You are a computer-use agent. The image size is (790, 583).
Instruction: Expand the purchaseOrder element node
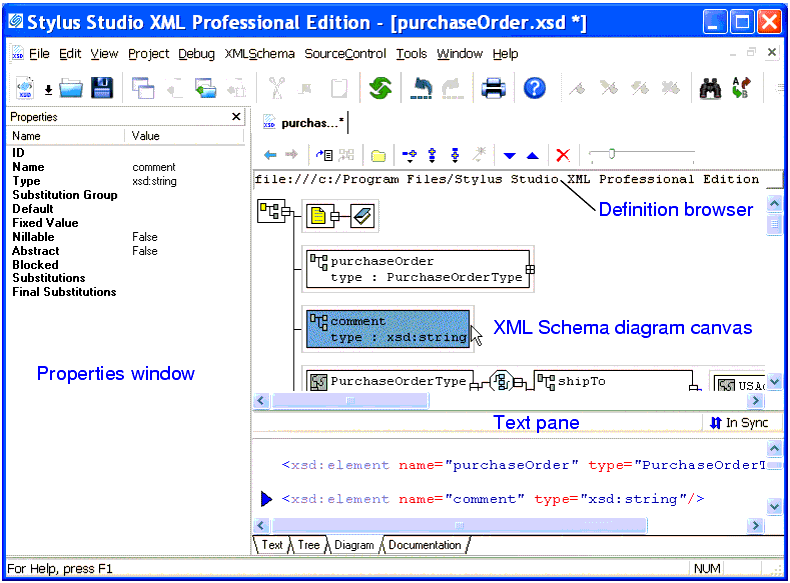(x=531, y=269)
